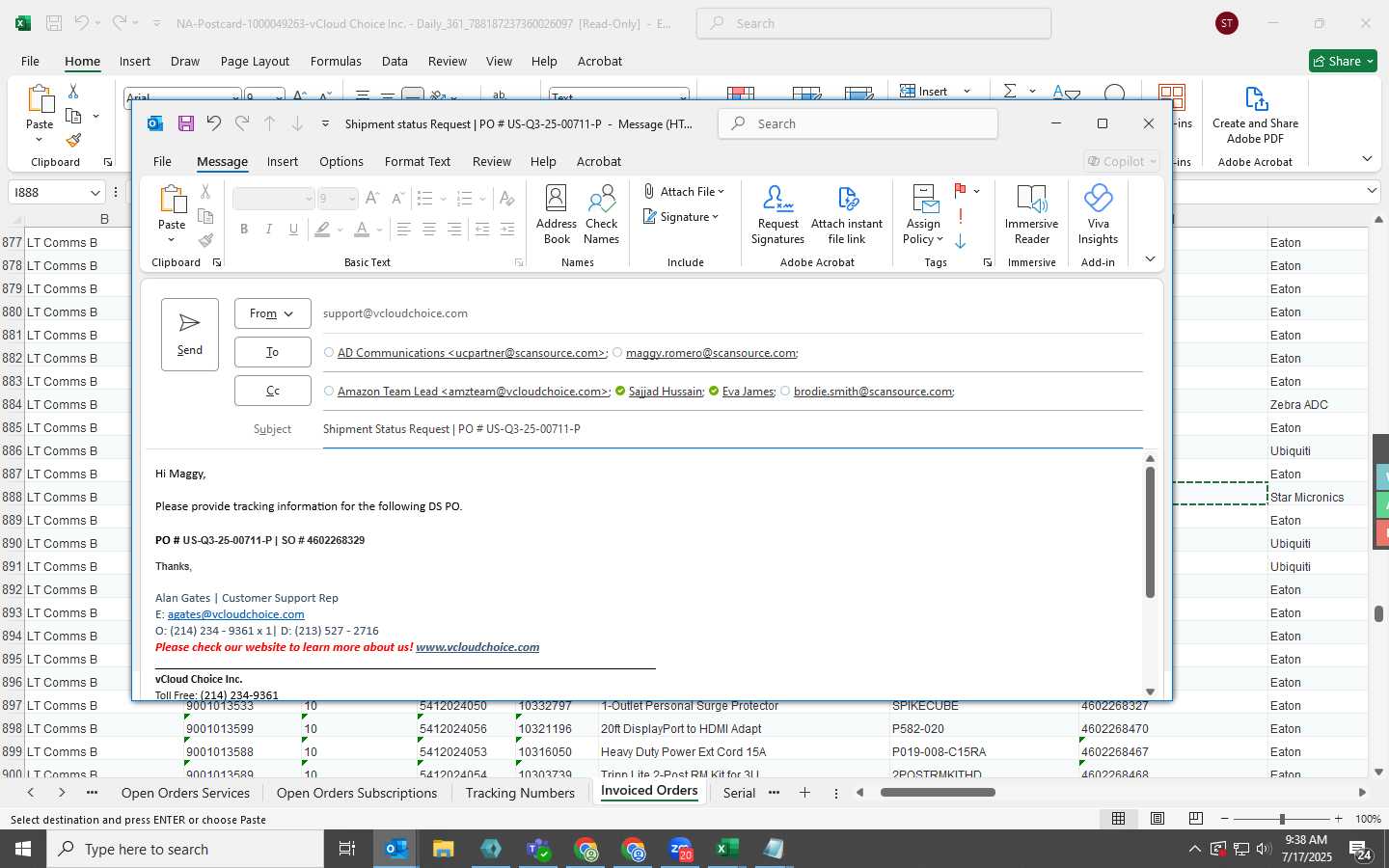Switch Excel to Page Break Preview icon

1196,818
